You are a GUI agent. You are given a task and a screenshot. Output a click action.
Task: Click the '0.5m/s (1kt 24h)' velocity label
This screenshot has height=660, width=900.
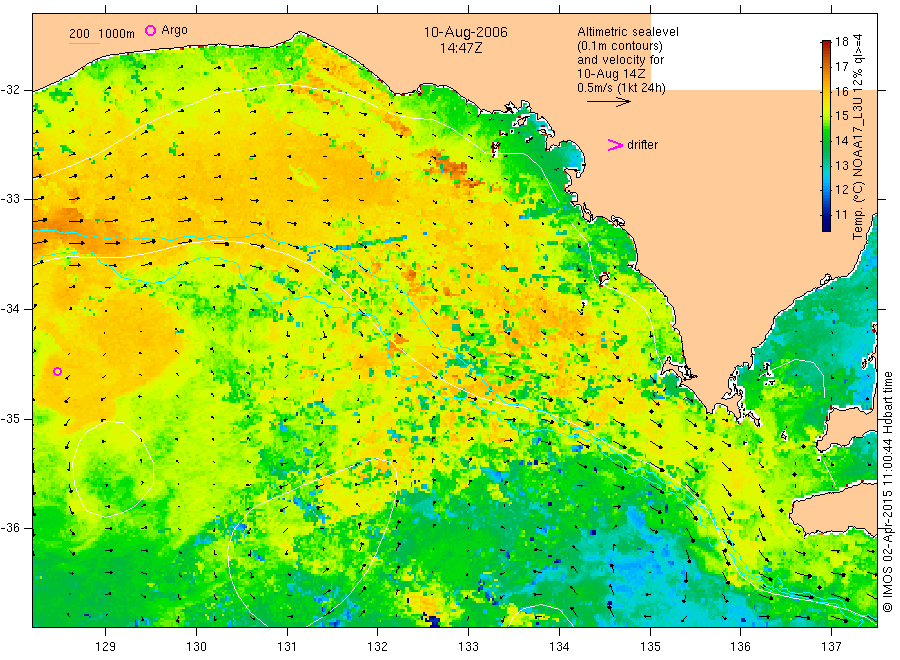tap(621, 88)
